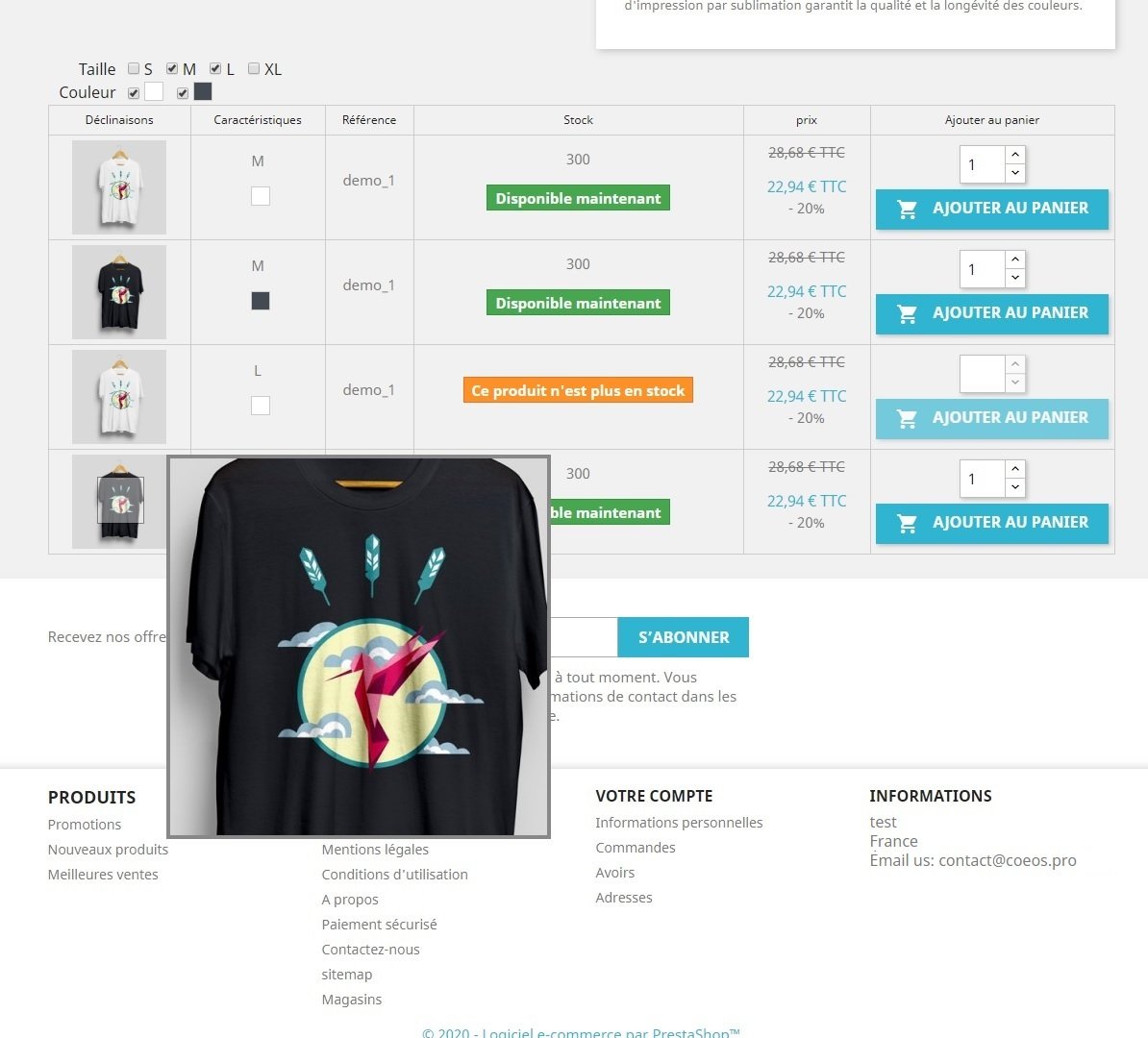This screenshot has width=1148, height=1038.
Task: Click cart icon in second row's add button
Action: (x=907, y=314)
